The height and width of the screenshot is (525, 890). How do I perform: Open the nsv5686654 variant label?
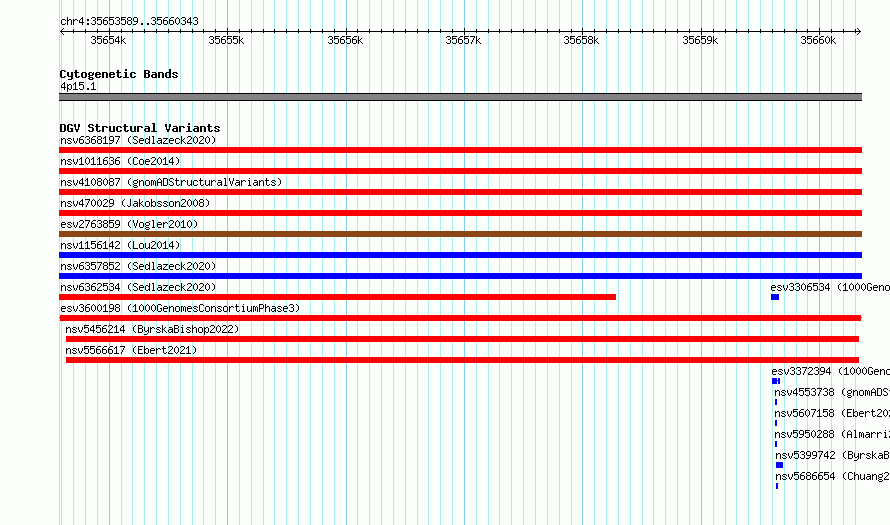coord(833,476)
